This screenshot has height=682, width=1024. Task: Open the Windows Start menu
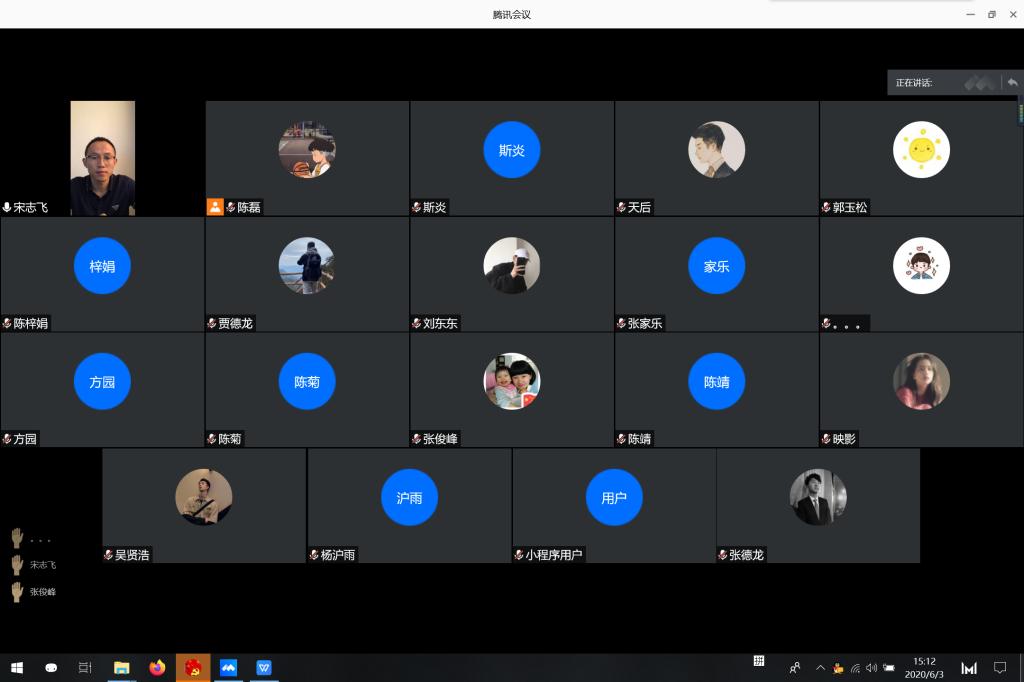pyautogui.click(x=17, y=667)
